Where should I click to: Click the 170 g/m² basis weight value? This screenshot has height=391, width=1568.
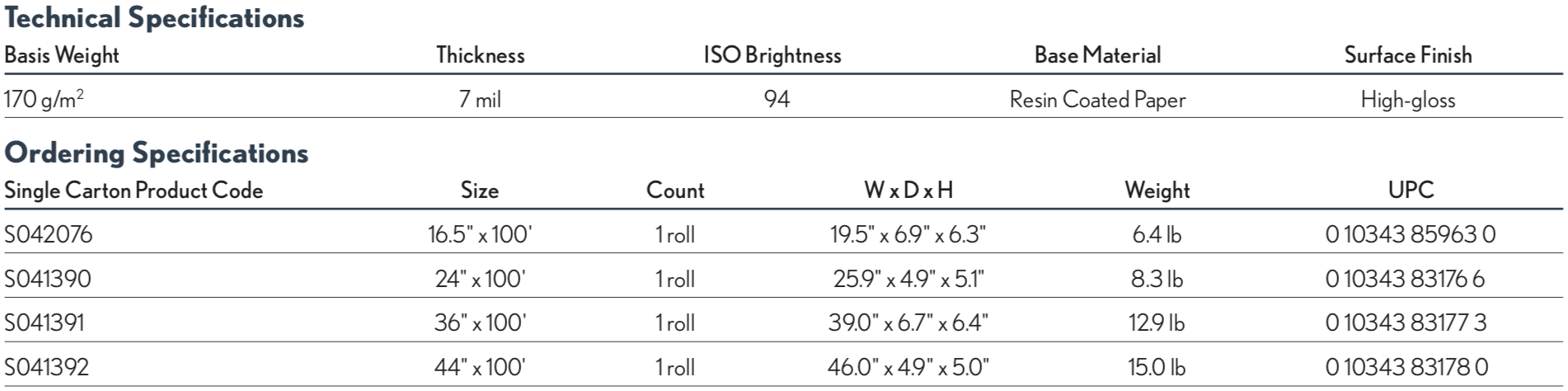coord(45,100)
